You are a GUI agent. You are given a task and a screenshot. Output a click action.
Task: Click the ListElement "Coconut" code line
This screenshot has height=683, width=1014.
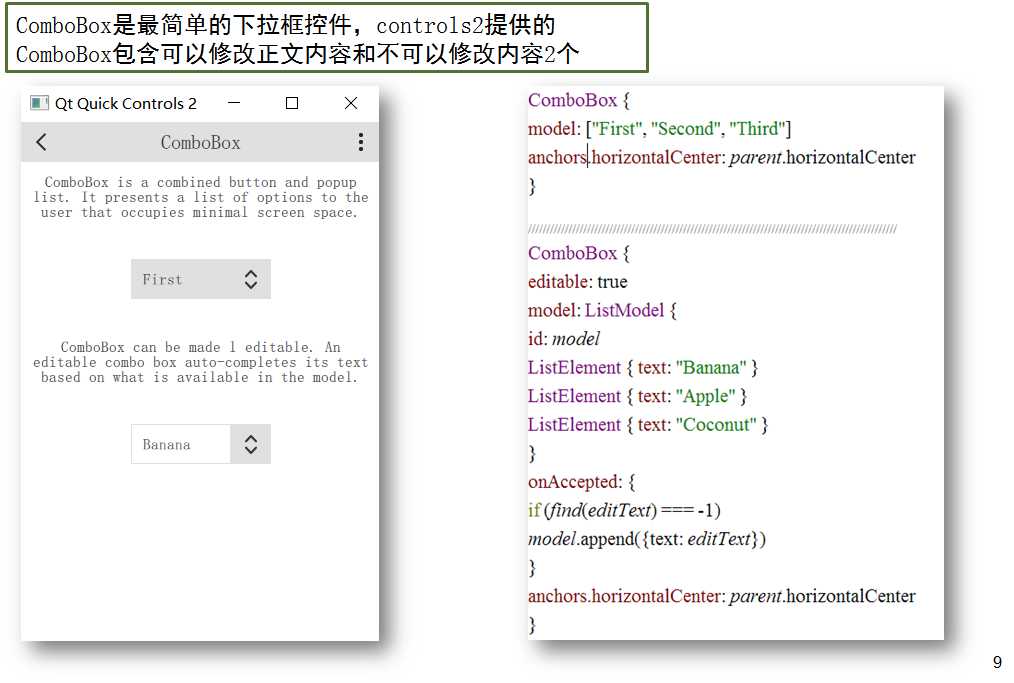(x=648, y=424)
